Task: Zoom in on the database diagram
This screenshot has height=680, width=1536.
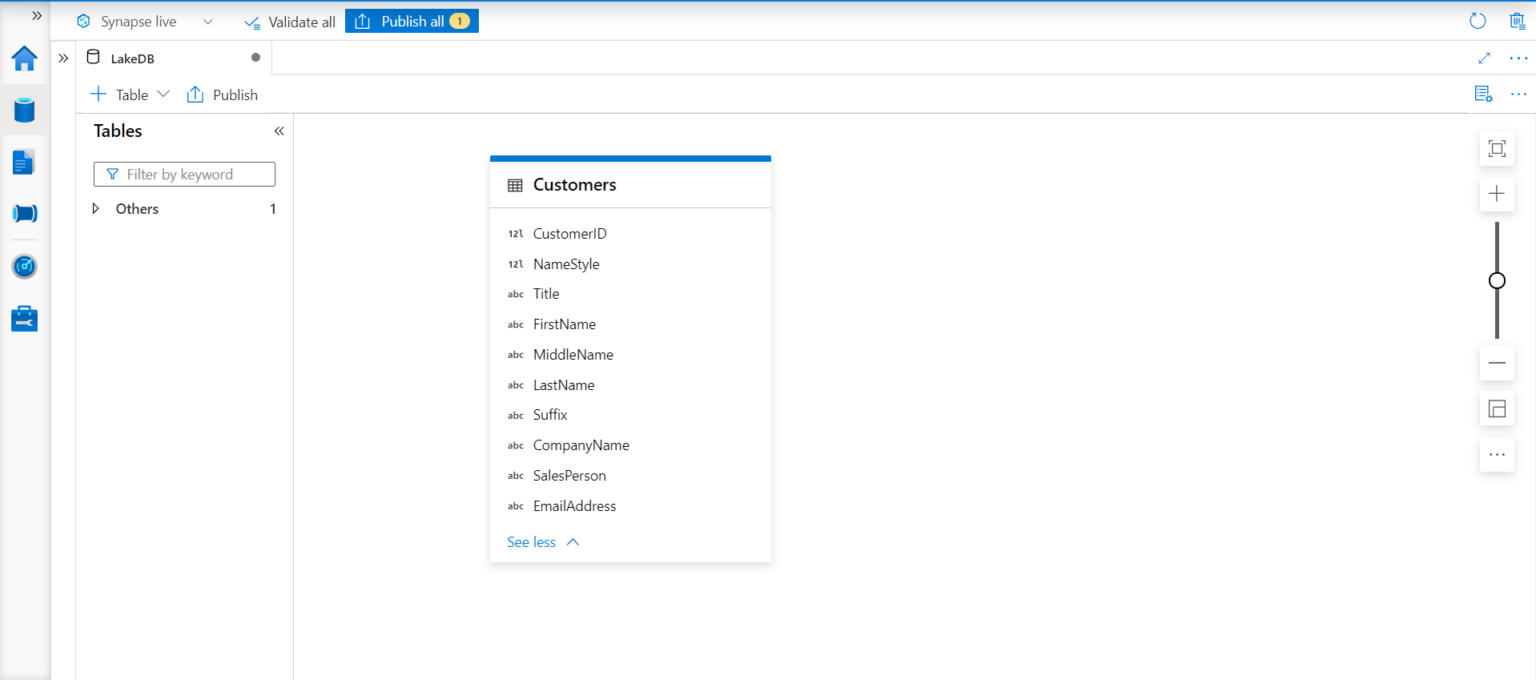Action: coord(1496,193)
